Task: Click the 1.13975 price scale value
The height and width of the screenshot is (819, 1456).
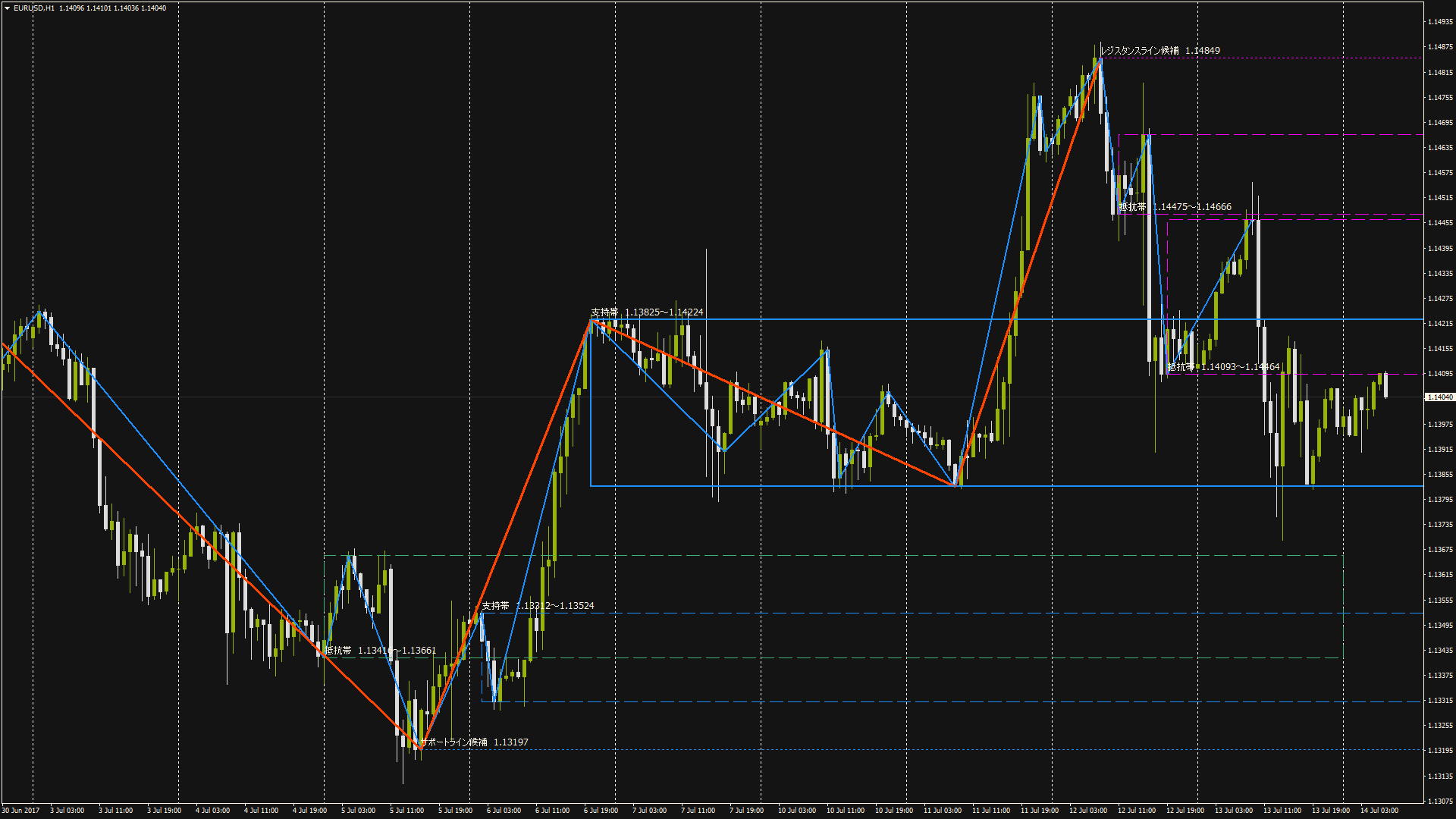Action: click(x=1440, y=425)
